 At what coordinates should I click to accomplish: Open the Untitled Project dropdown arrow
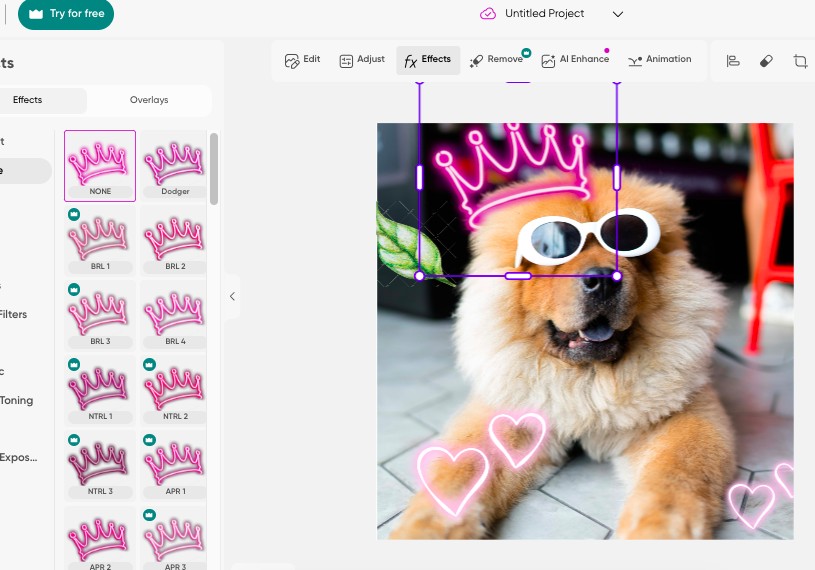[617, 14]
